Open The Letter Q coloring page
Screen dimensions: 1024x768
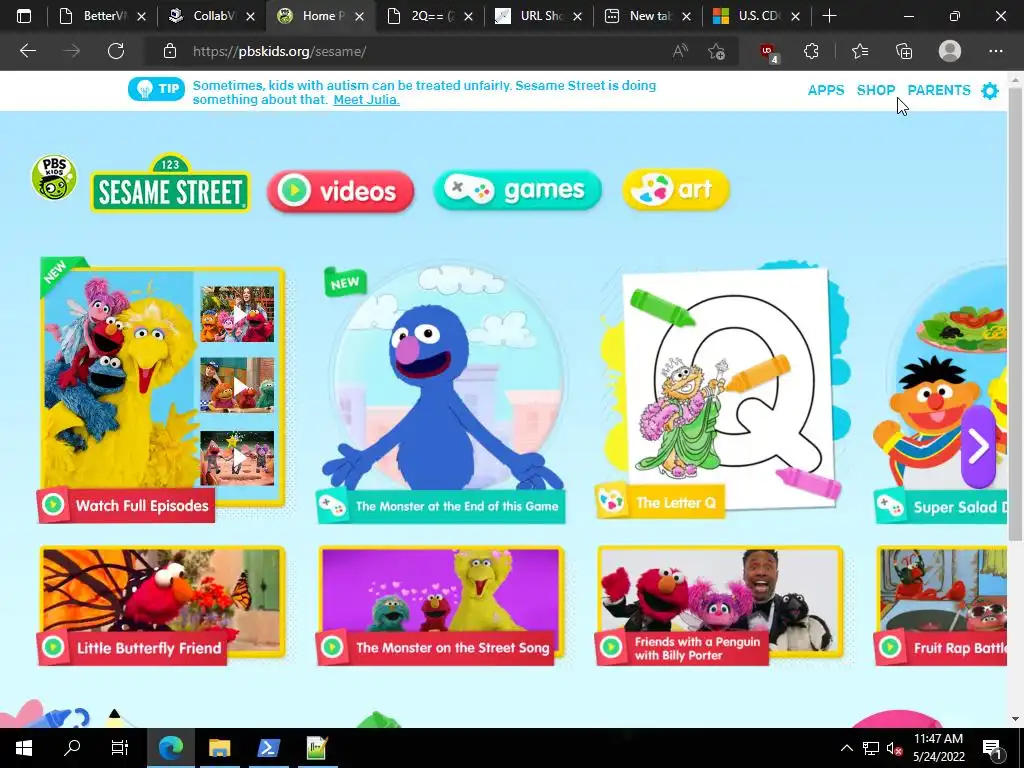point(722,390)
